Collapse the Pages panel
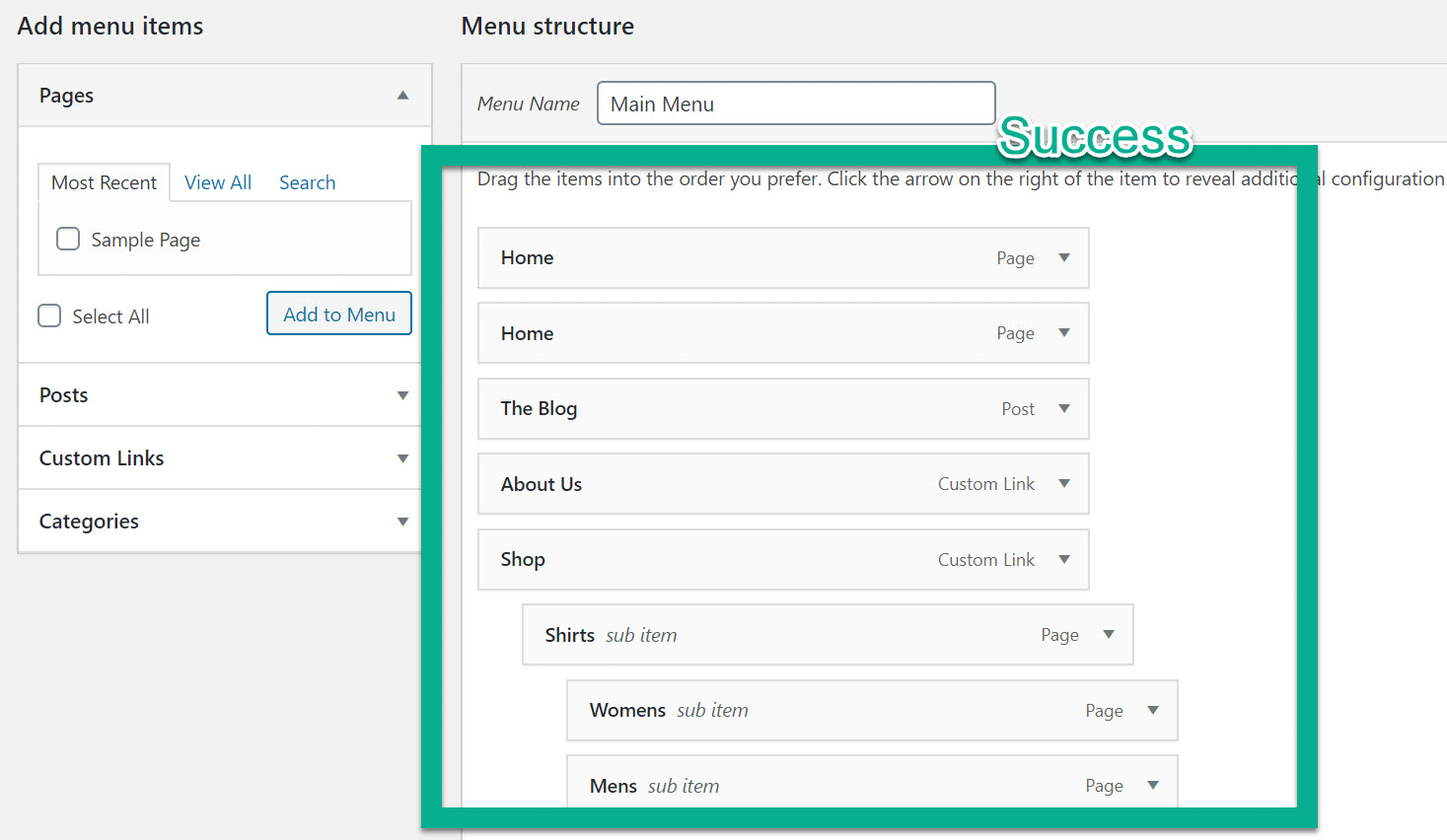 (402, 95)
